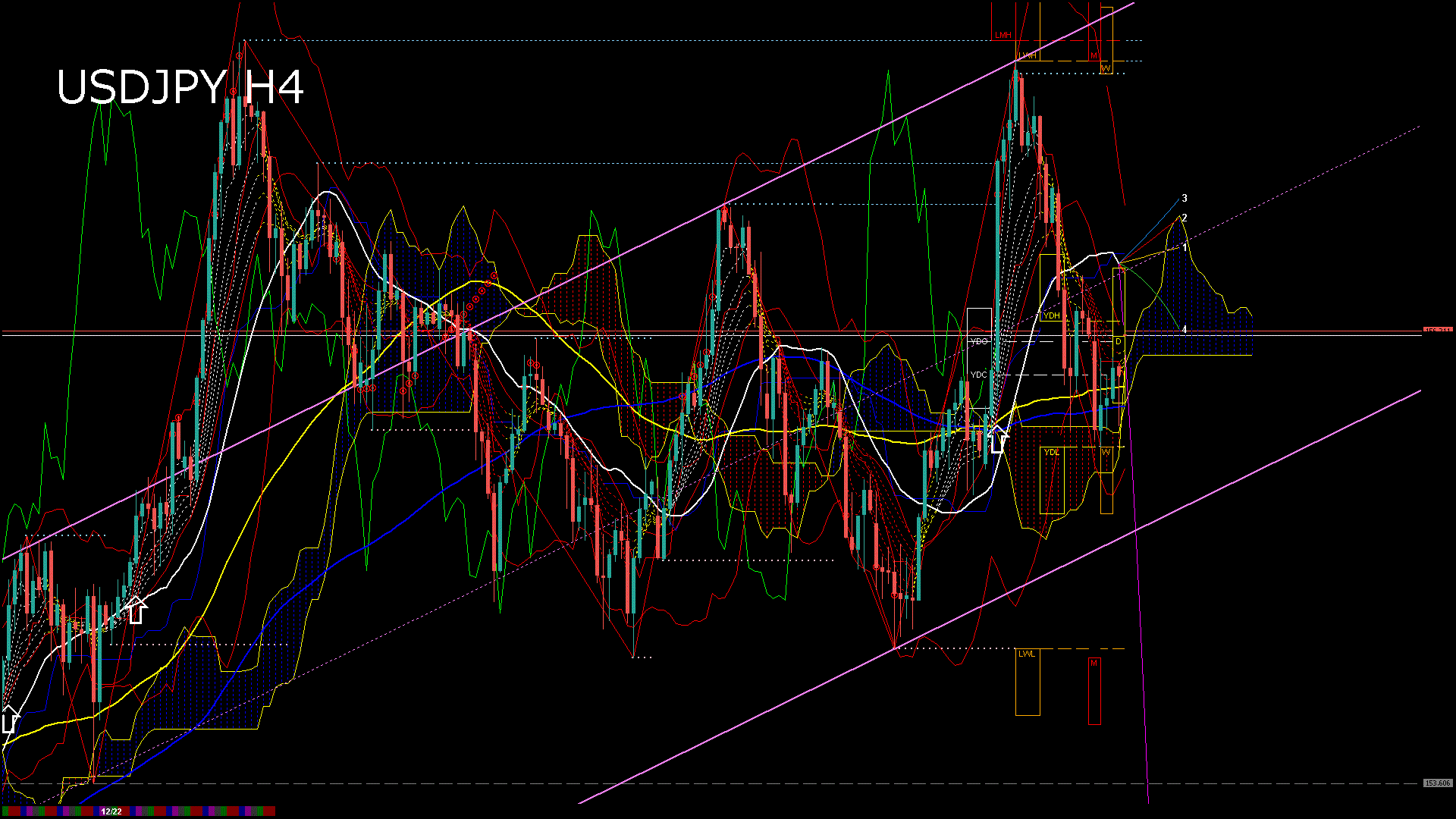Viewport: 1456px width, 819px height.
Task: Click the white up arrow in lower-left chart area
Action: (x=136, y=610)
